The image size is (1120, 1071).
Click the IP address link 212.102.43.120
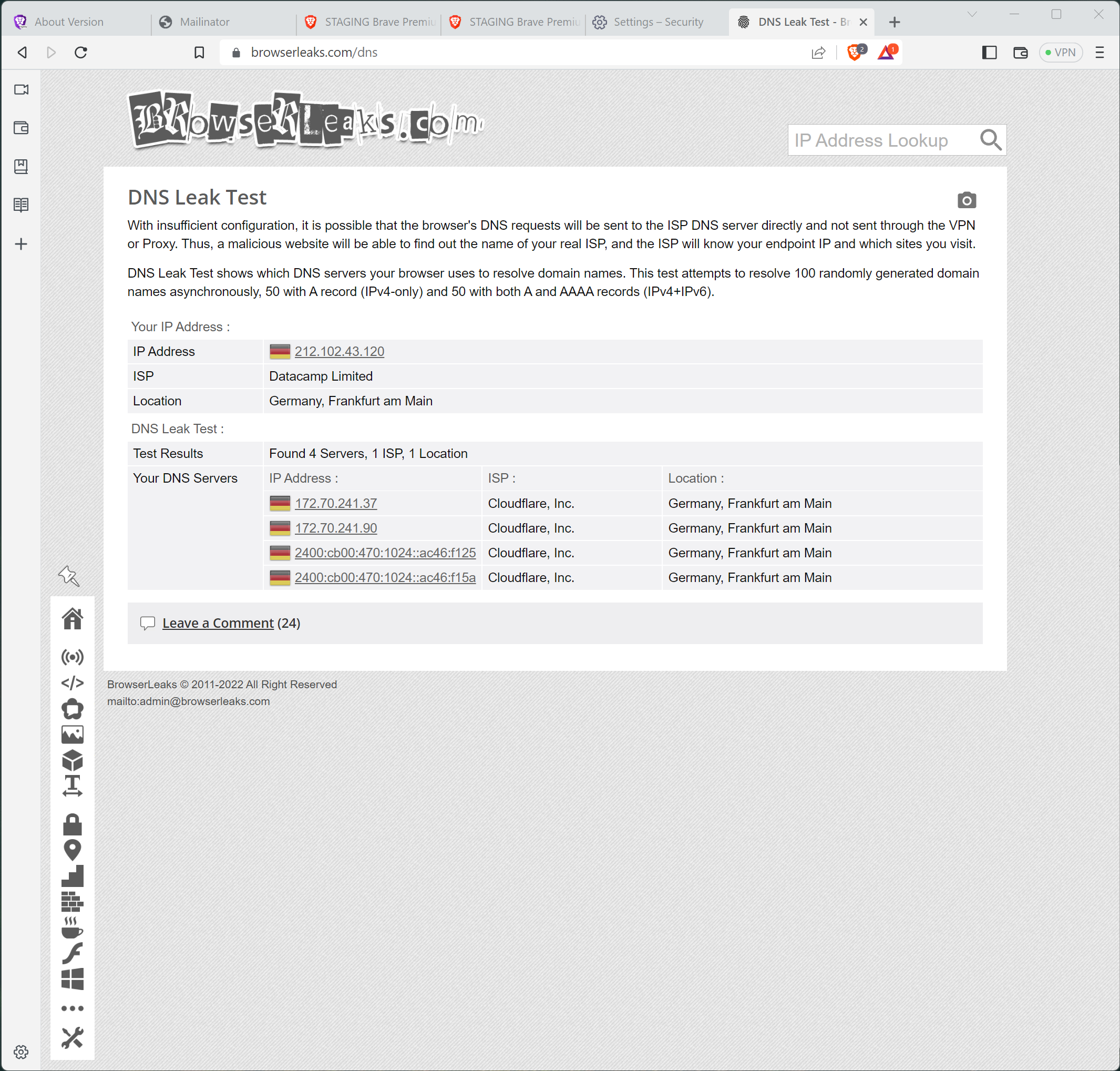340,351
